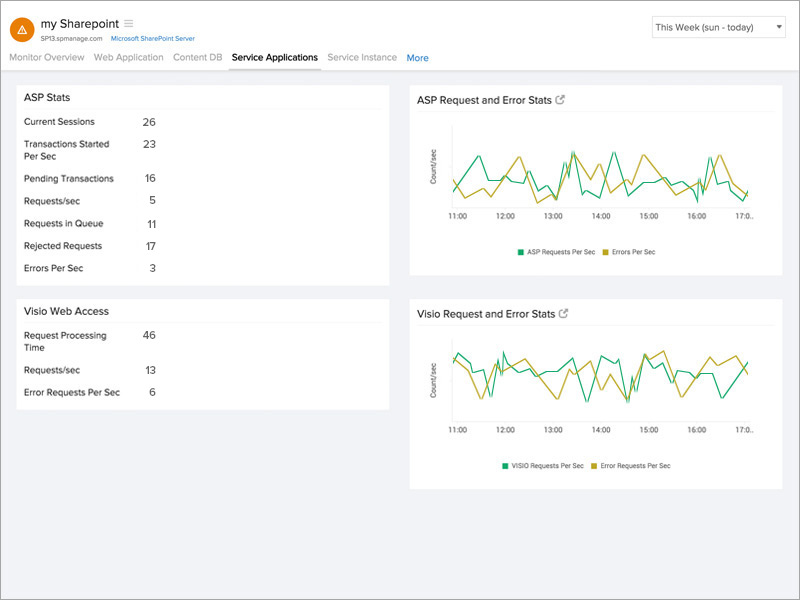This screenshot has width=800, height=600.
Task: Click the popout icon on ASP Request and Error Stats
Action: coord(562,98)
